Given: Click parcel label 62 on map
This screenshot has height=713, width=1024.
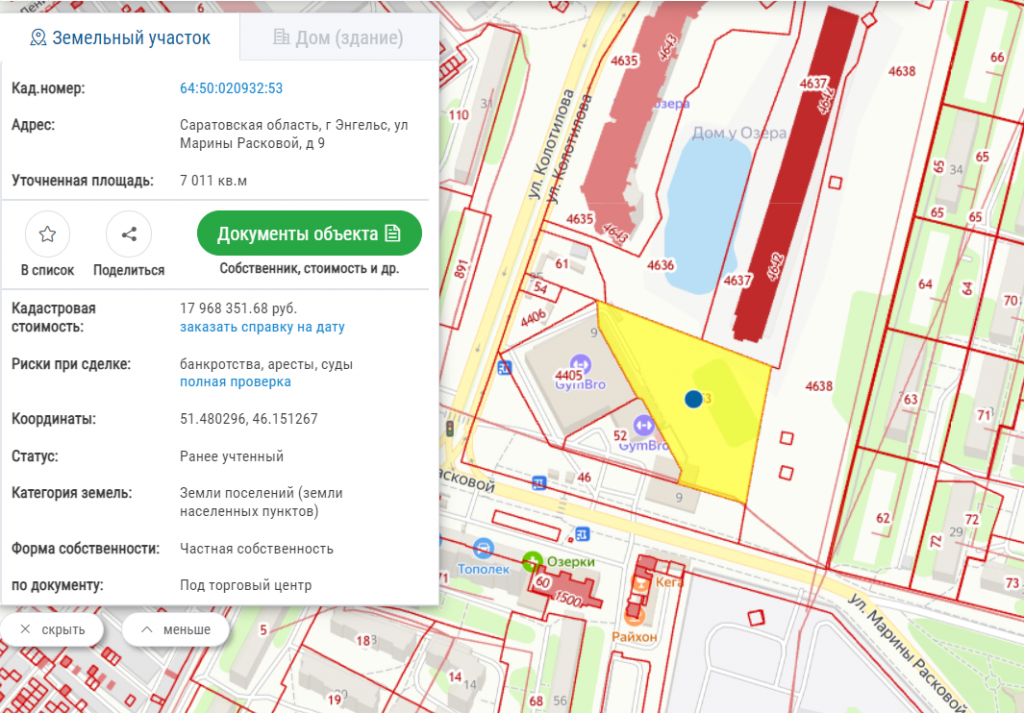Looking at the screenshot, I should point(883,518).
